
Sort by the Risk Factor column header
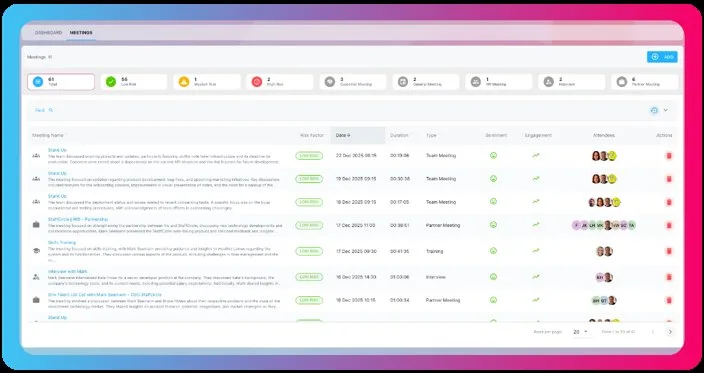312,135
